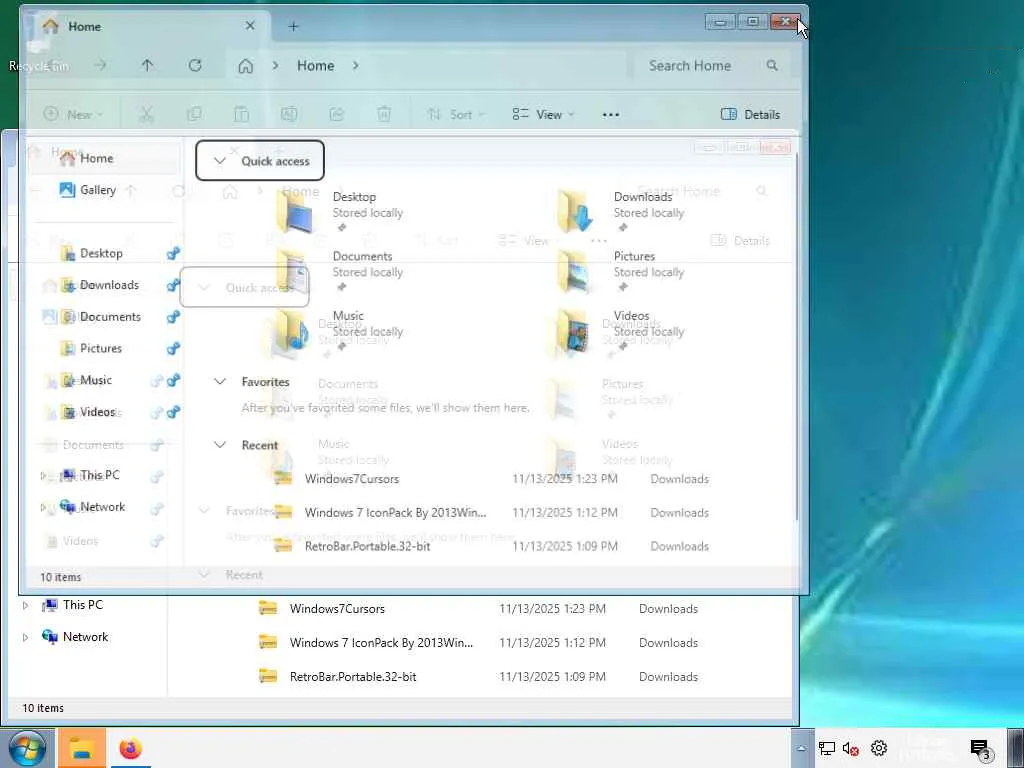
Task: Click the volume muted tray icon
Action: tap(850, 748)
